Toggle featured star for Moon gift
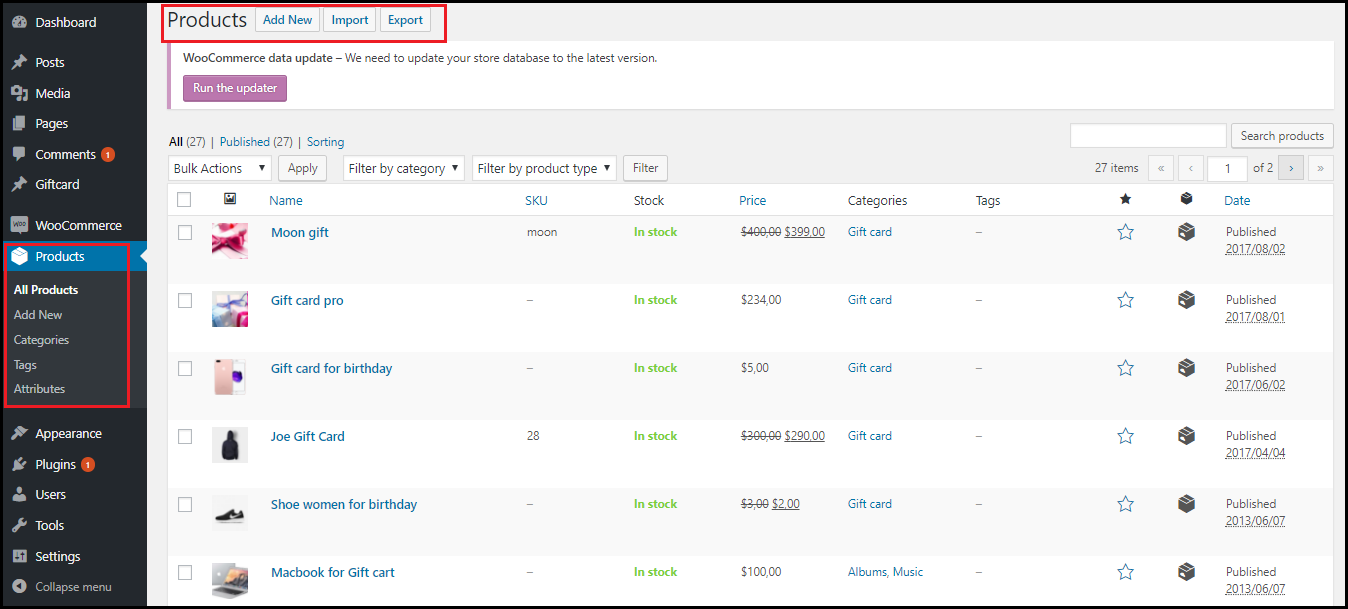This screenshot has height=609, width=1348. pyautogui.click(x=1125, y=232)
